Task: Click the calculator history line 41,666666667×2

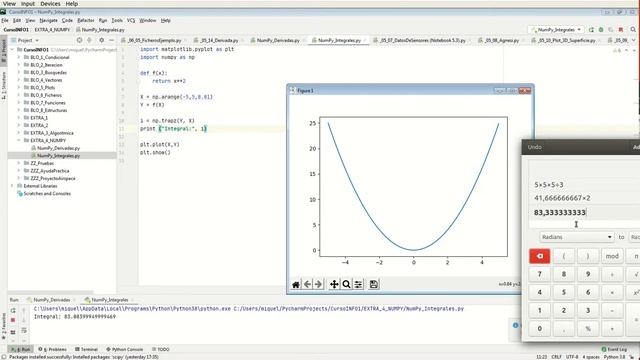Action: [x=562, y=198]
